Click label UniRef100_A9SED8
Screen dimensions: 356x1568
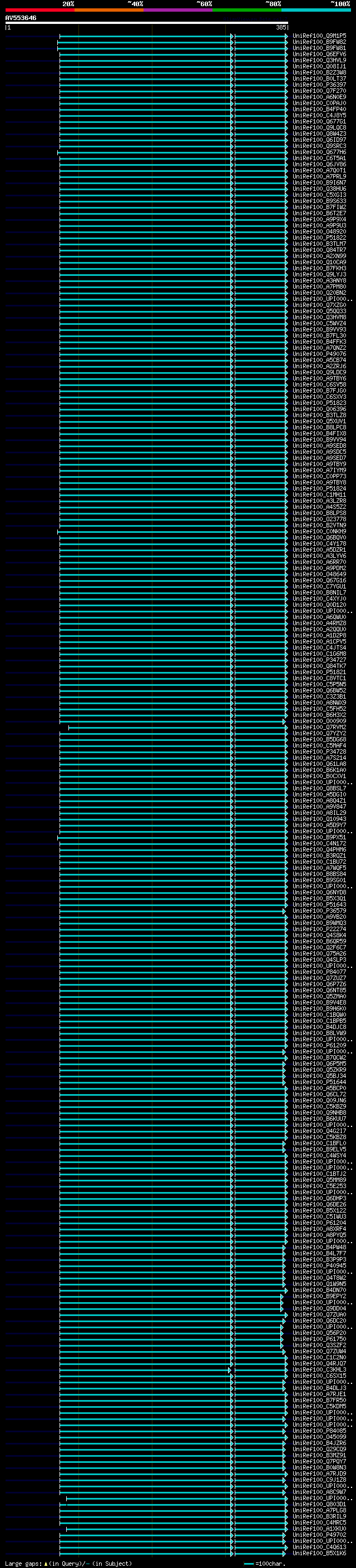(319, 446)
